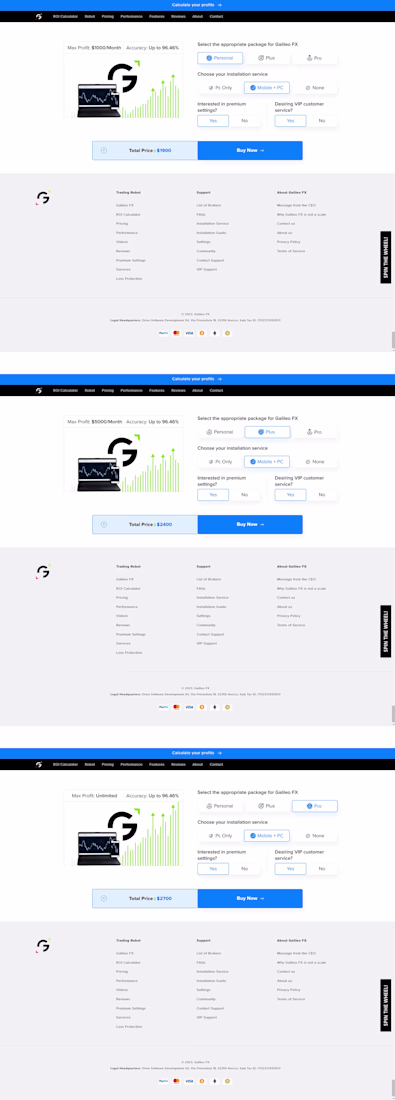Click Buy Now next to Total Price $2700
This screenshot has width=395, height=1100.
(x=250, y=898)
